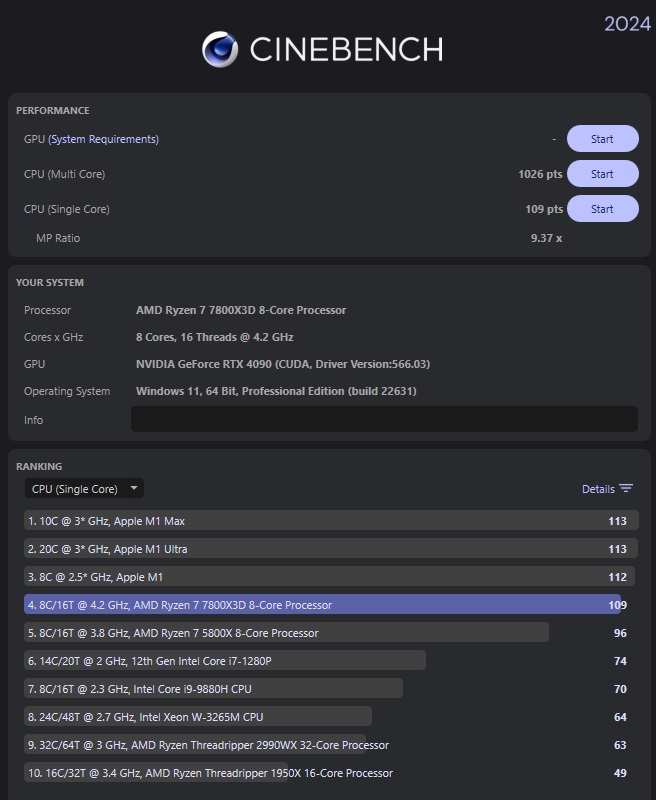
Task: Click the Windows 11 operating system text
Action: point(276,391)
